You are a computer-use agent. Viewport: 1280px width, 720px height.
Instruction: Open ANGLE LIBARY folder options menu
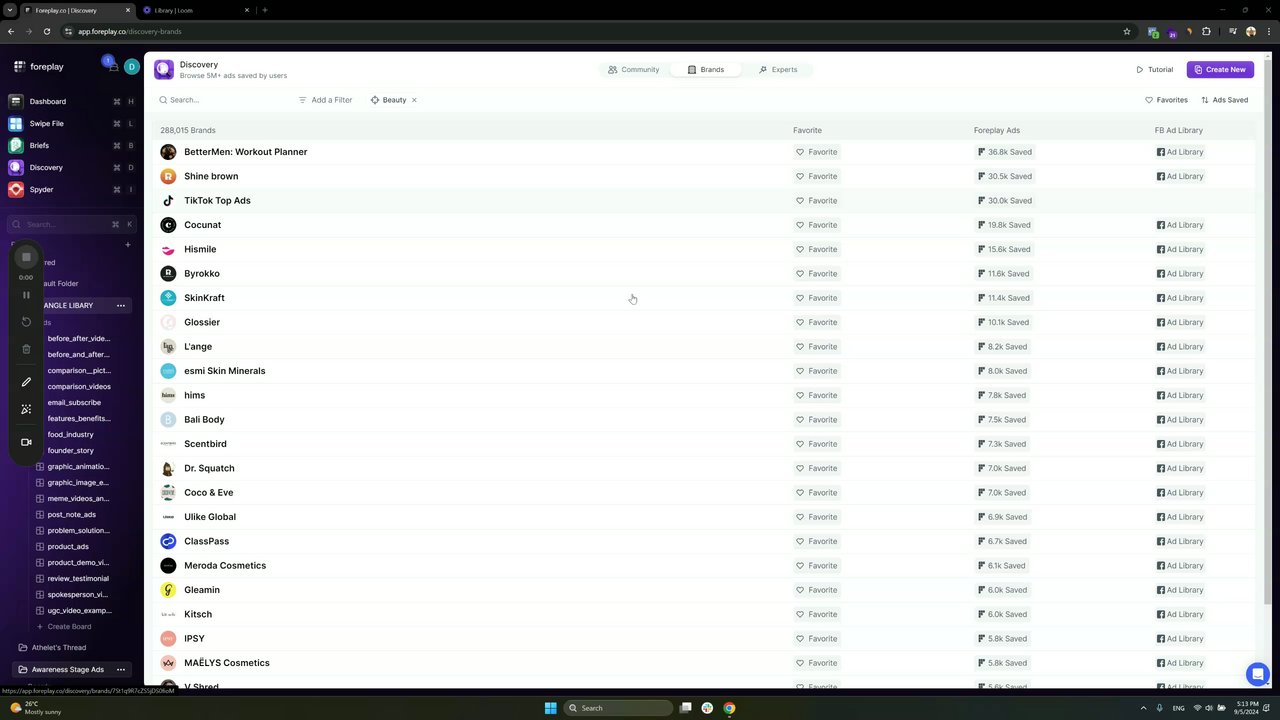click(x=121, y=305)
